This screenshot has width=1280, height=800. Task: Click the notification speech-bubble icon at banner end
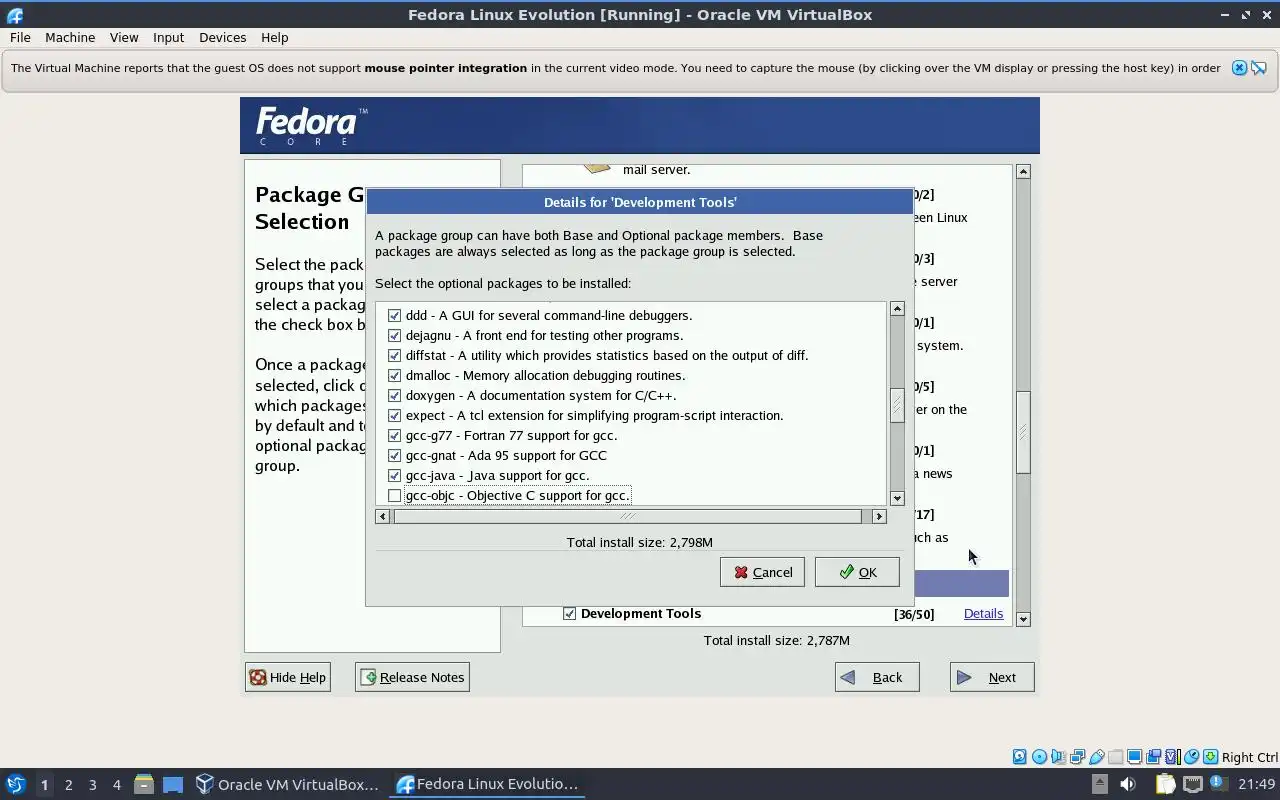coord(1259,68)
